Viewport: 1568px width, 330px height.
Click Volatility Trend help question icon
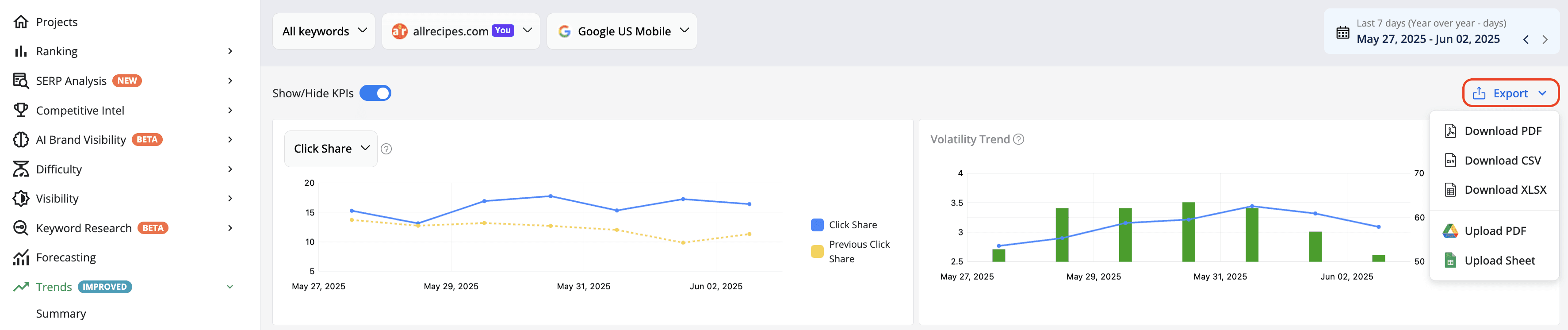[x=1018, y=139]
